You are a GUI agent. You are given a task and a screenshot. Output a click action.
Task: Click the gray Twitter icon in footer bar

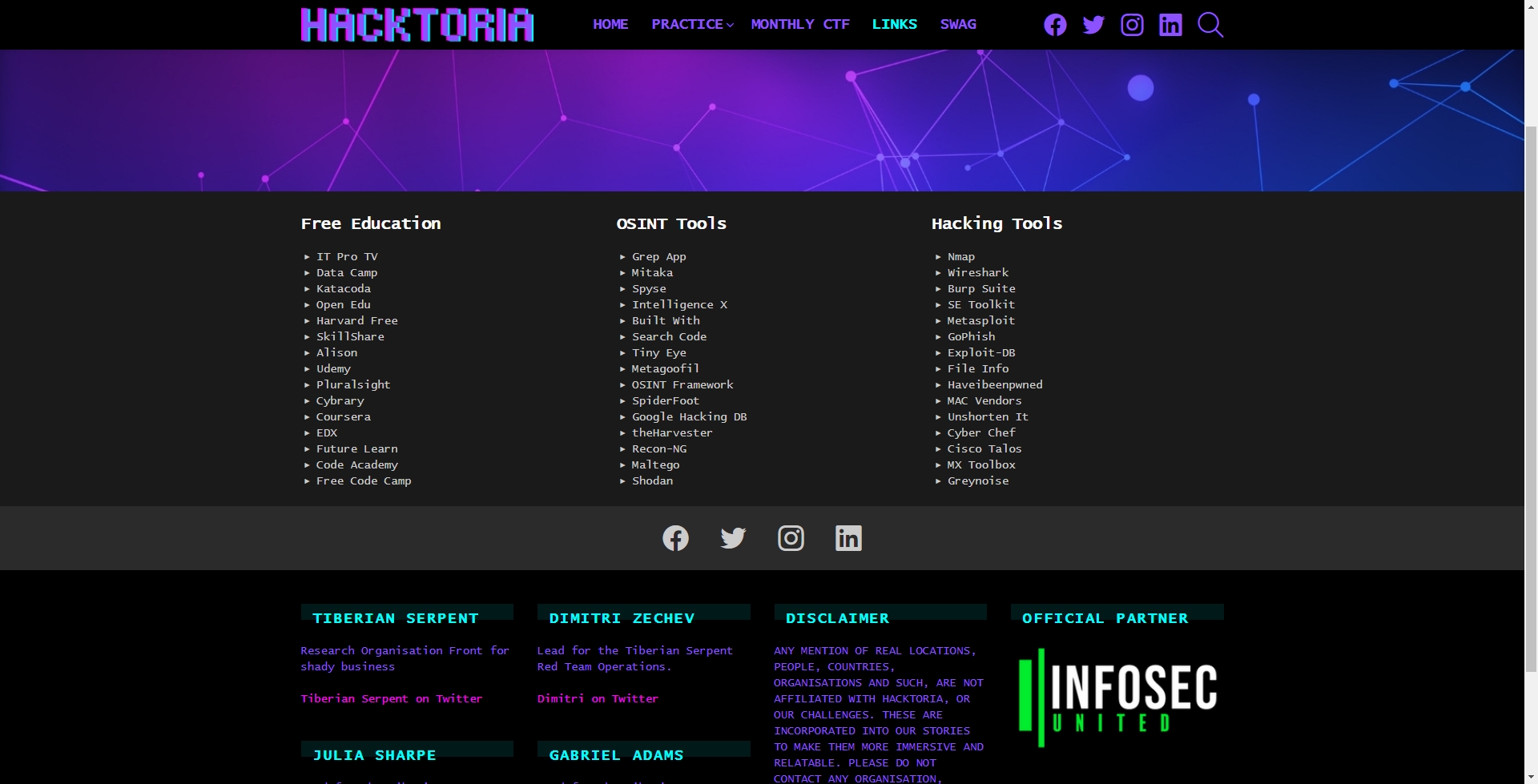[x=733, y=538]
